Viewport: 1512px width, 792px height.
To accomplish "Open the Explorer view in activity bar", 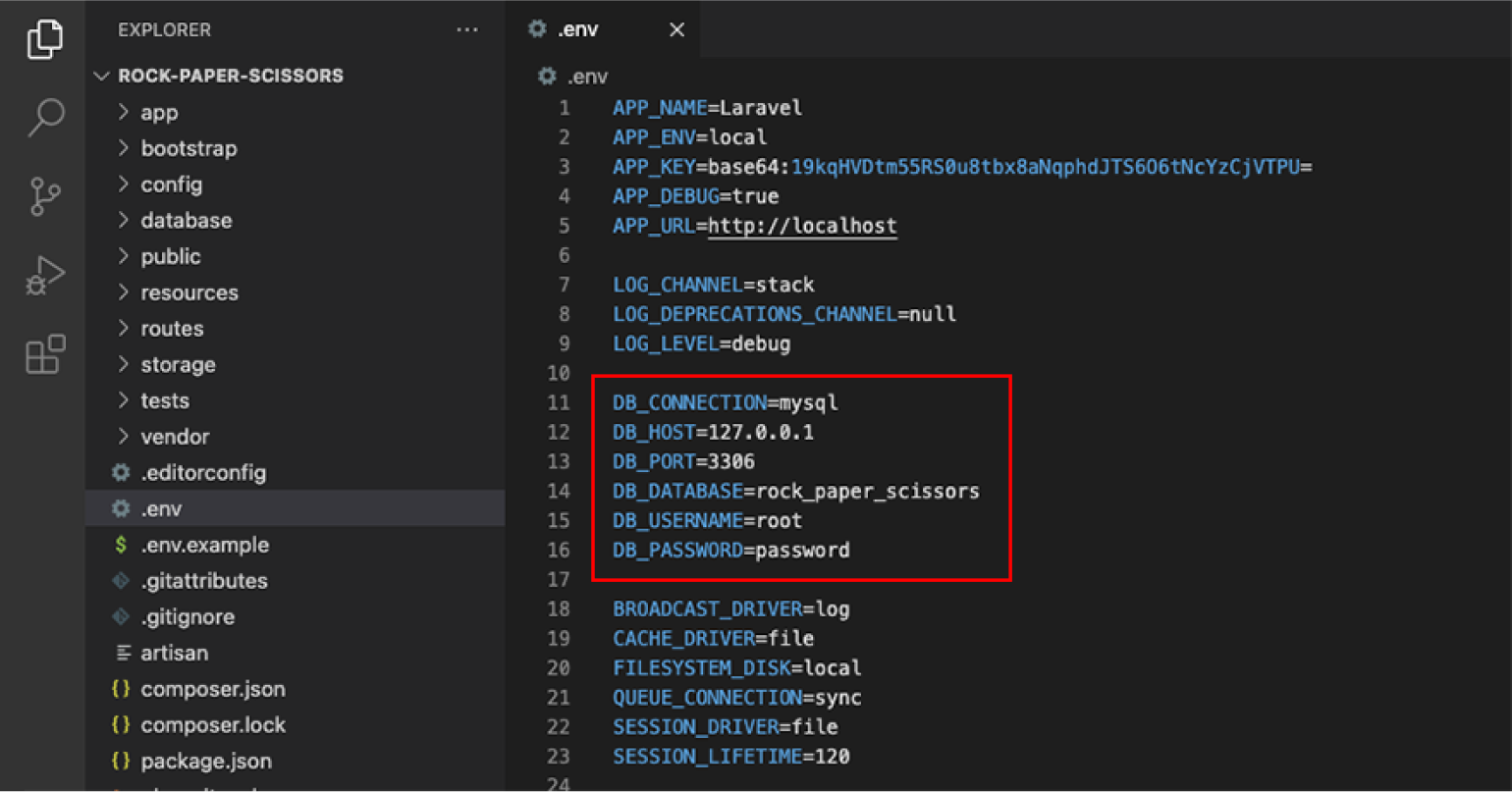I will tap(45, 39).
